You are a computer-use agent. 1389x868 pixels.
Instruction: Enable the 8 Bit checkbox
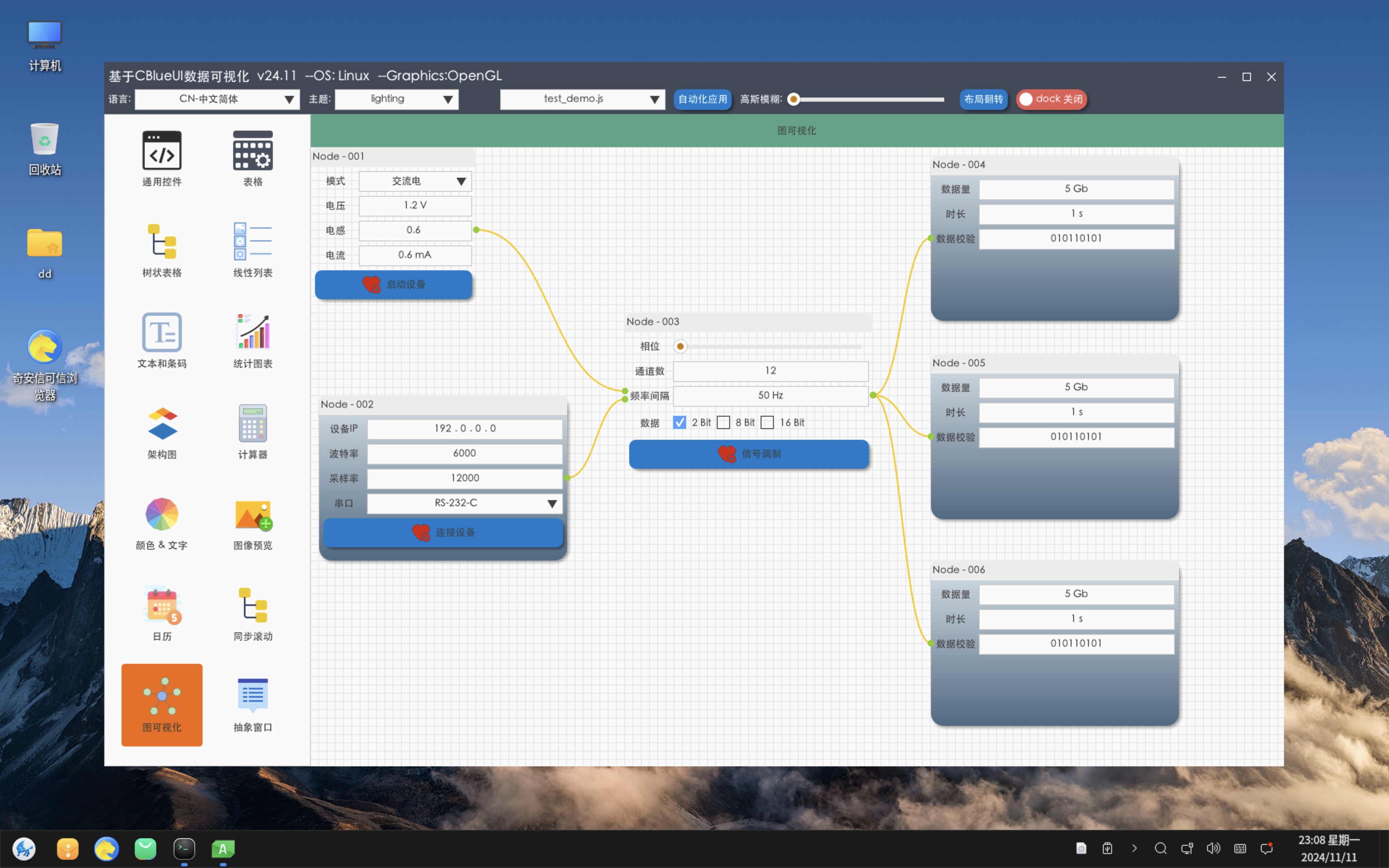pos(723,422)
